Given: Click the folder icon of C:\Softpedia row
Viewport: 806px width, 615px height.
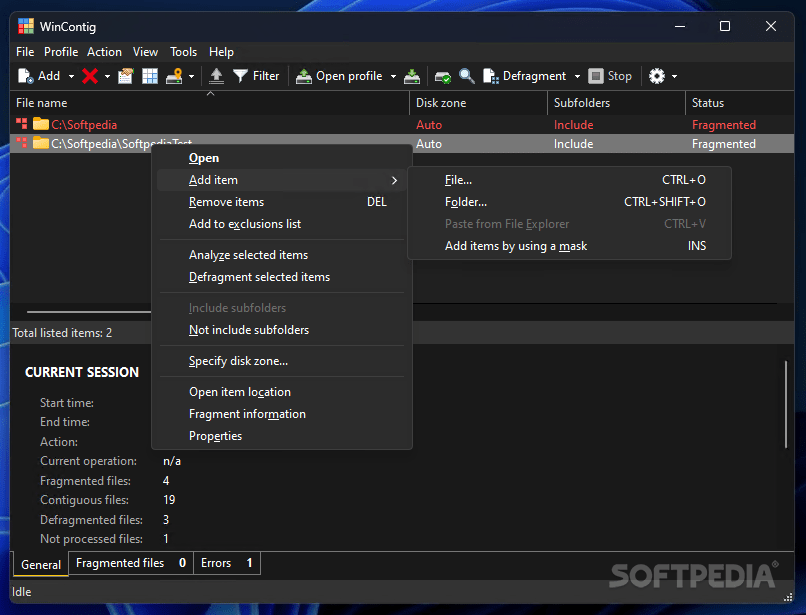Looking at the screenshot, I should (x=41, y=124).
